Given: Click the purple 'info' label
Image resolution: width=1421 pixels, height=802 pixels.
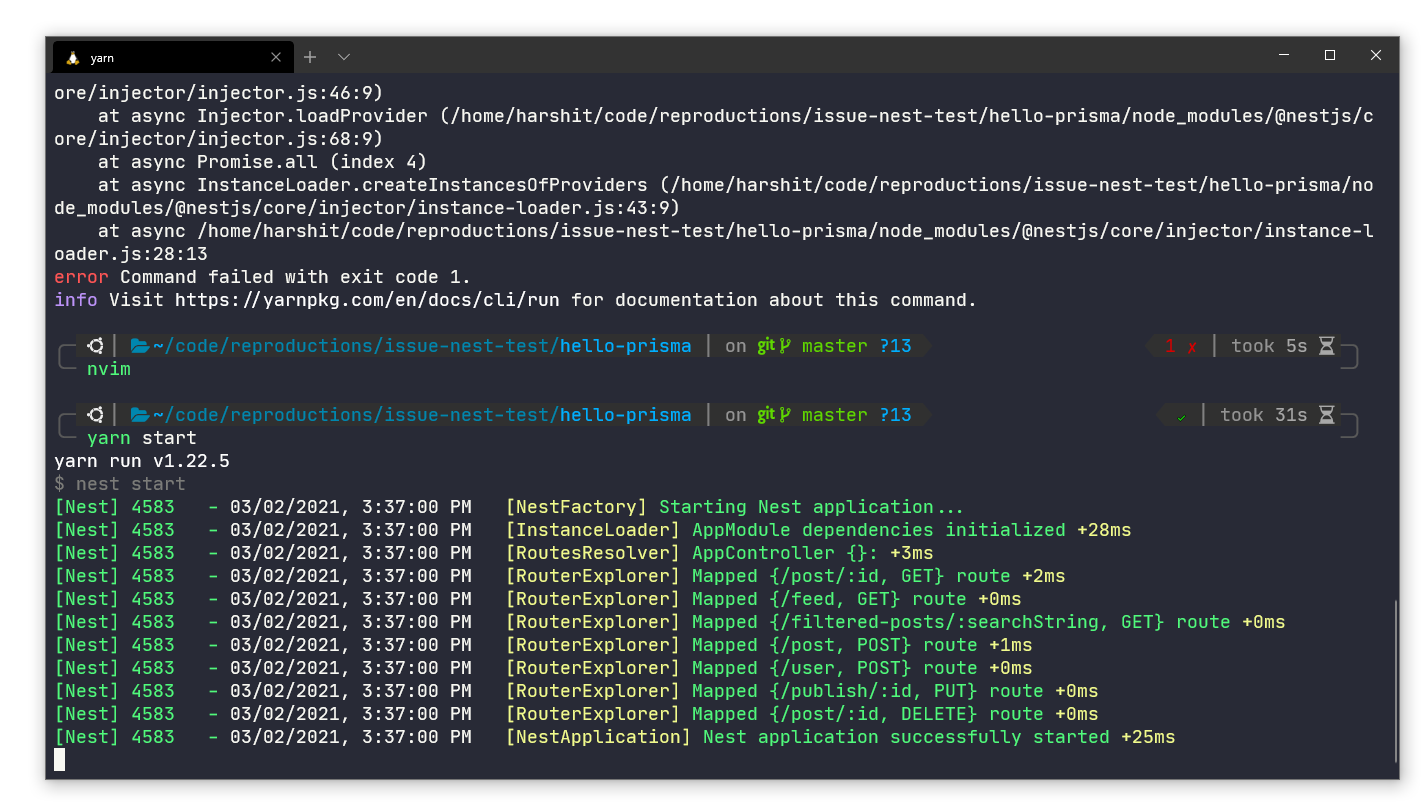Looking at the screenshot, I should click(x=76, y=300).
